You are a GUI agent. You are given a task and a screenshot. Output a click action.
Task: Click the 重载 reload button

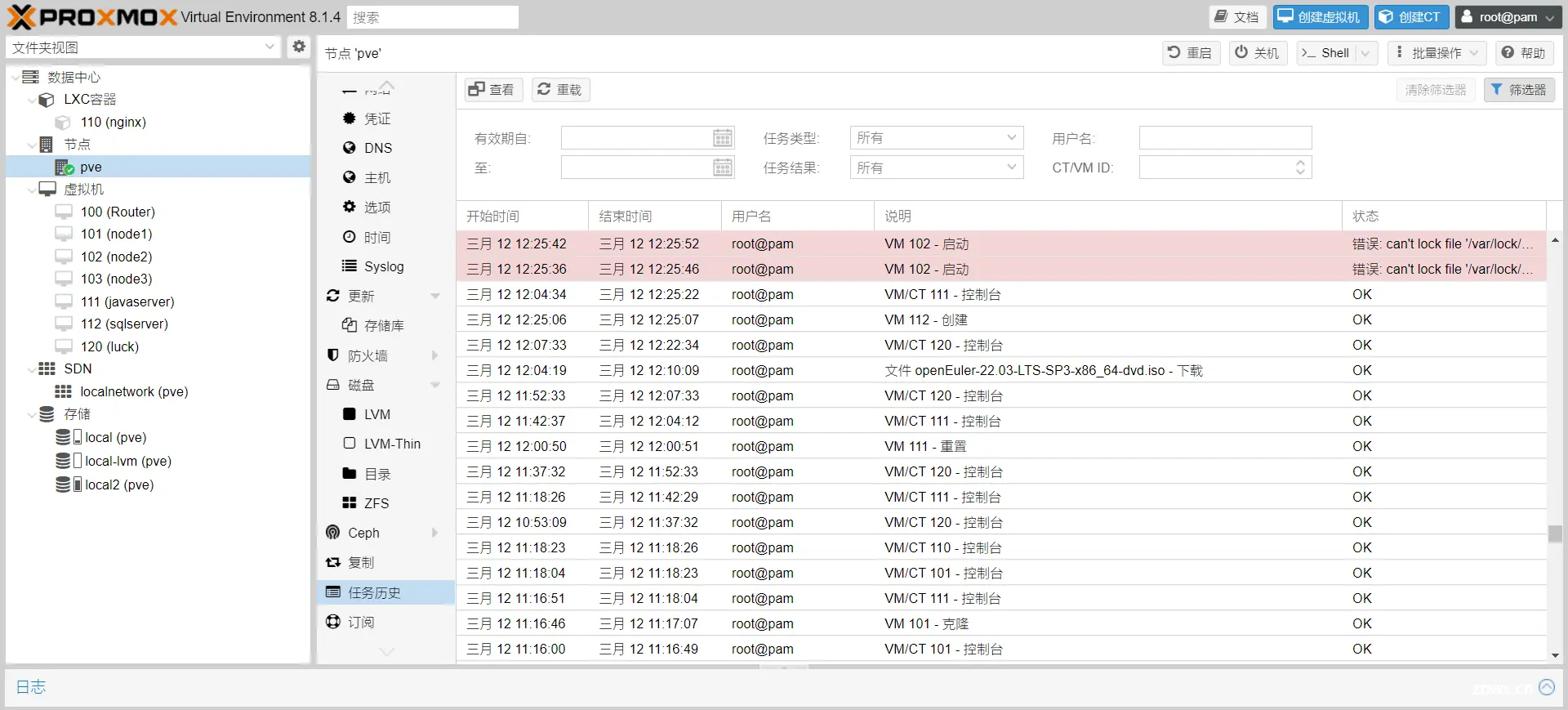pos(560,90)
